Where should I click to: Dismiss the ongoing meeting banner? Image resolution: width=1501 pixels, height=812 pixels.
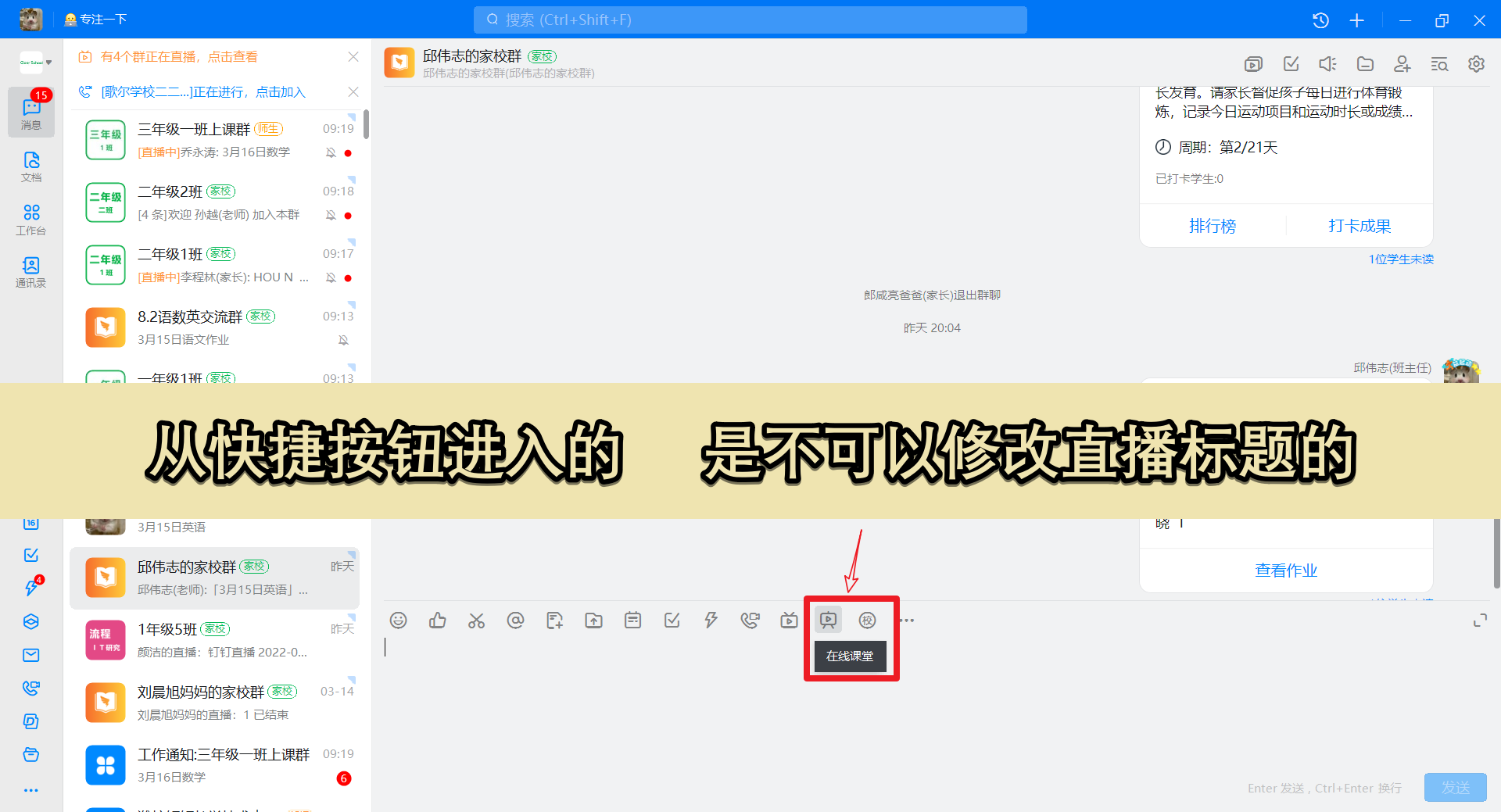point(353,92)
